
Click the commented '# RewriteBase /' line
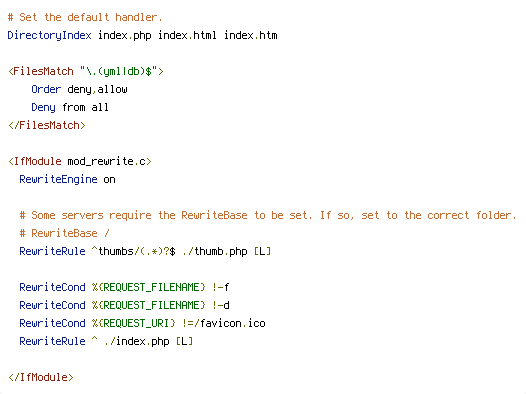pos(64,233)
